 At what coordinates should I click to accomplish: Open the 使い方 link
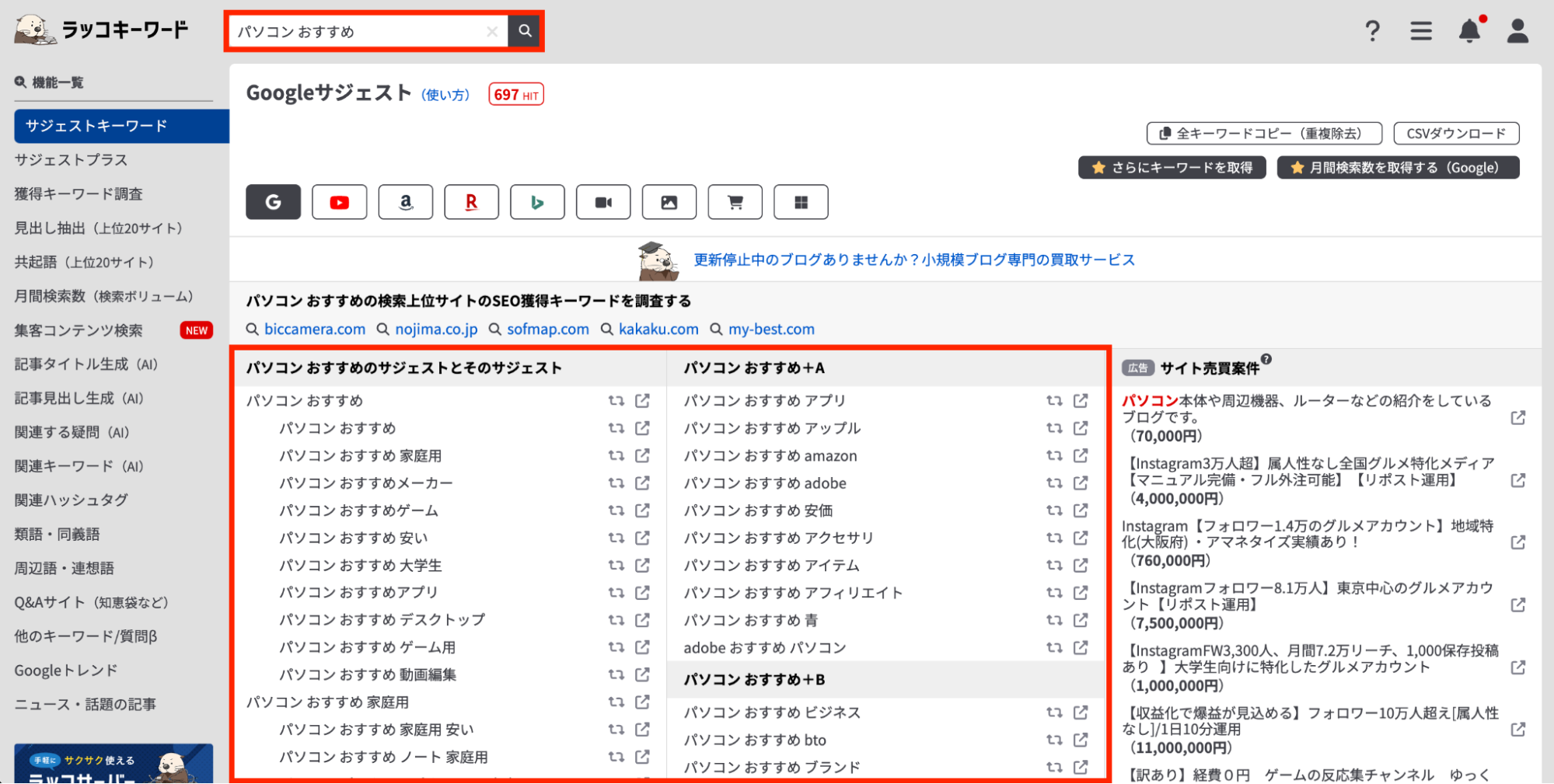pos(445,95)
